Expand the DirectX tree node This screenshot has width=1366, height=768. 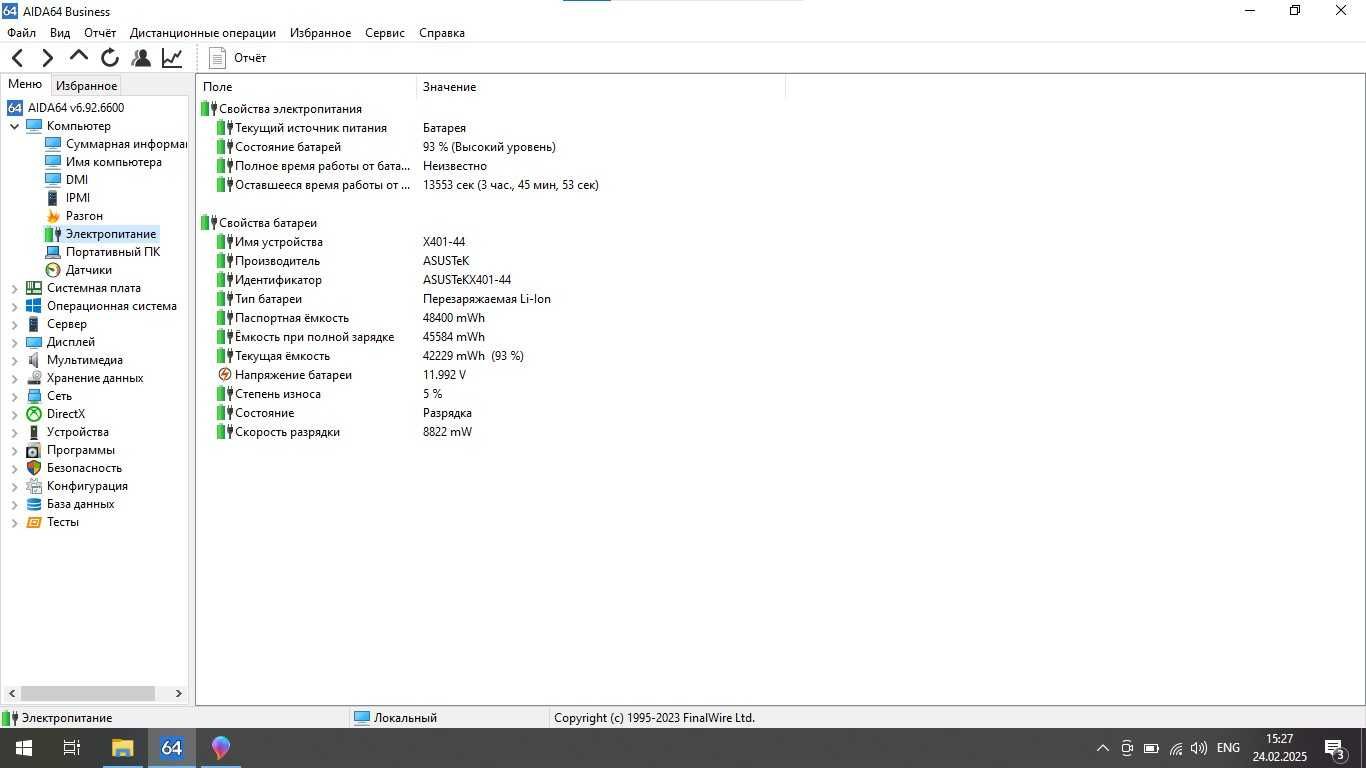tap(15, 414)
